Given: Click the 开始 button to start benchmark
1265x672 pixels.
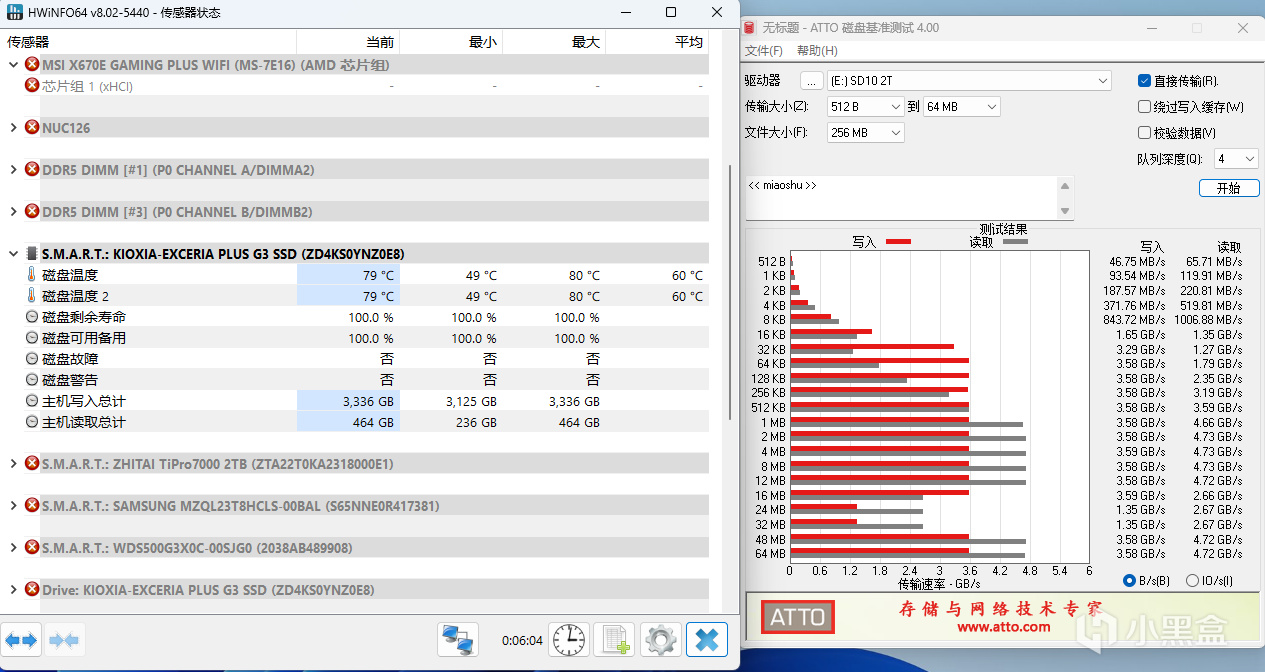Looking at the screenshot, I should click(x=1228, y=188).
